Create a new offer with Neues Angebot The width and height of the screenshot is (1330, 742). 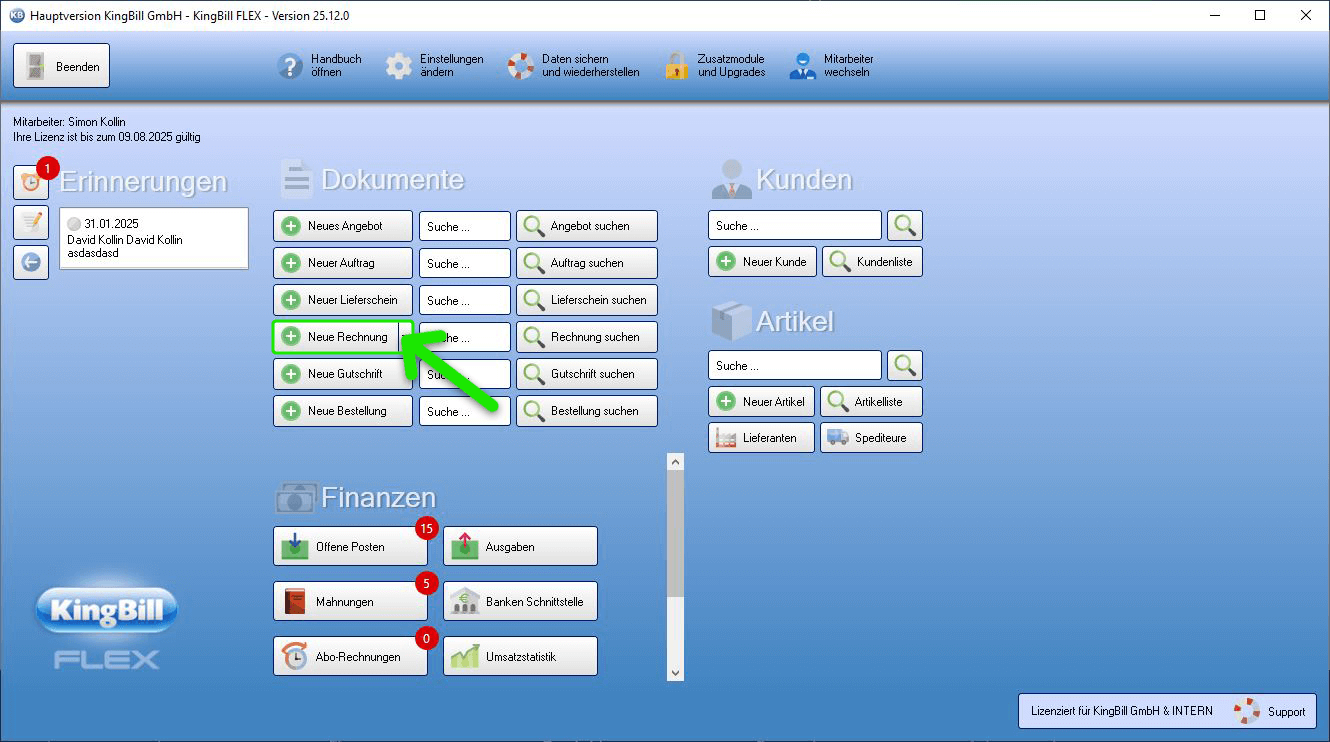[x=343, y=226]
